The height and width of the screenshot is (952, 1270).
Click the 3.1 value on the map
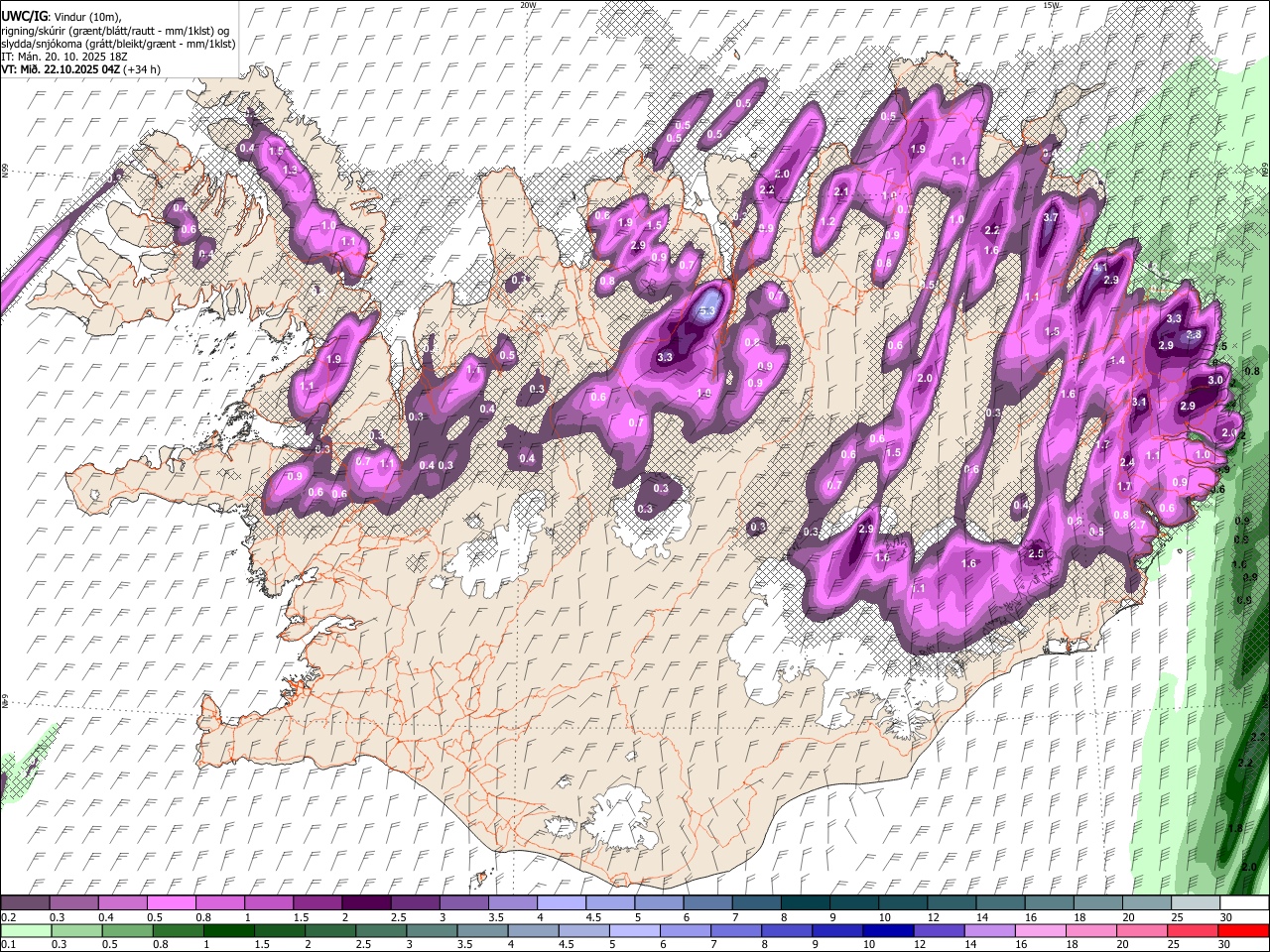pyautogui.click(x=1139, y=402)
